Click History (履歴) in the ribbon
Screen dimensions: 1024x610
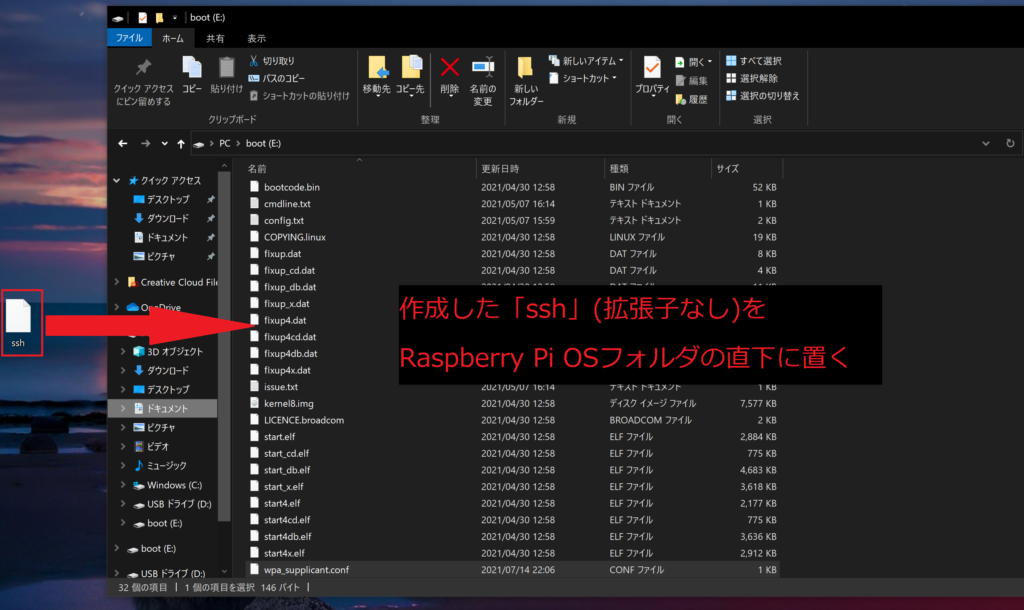692,99
